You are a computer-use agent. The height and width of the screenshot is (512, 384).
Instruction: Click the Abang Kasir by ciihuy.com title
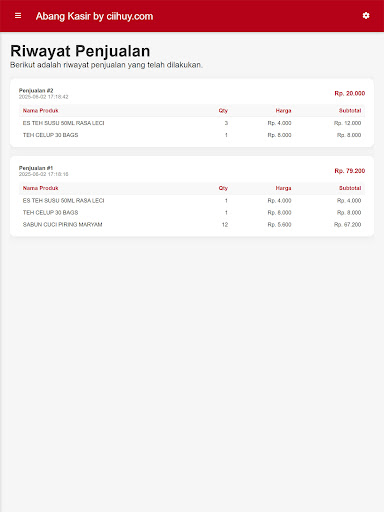point(94,16)
